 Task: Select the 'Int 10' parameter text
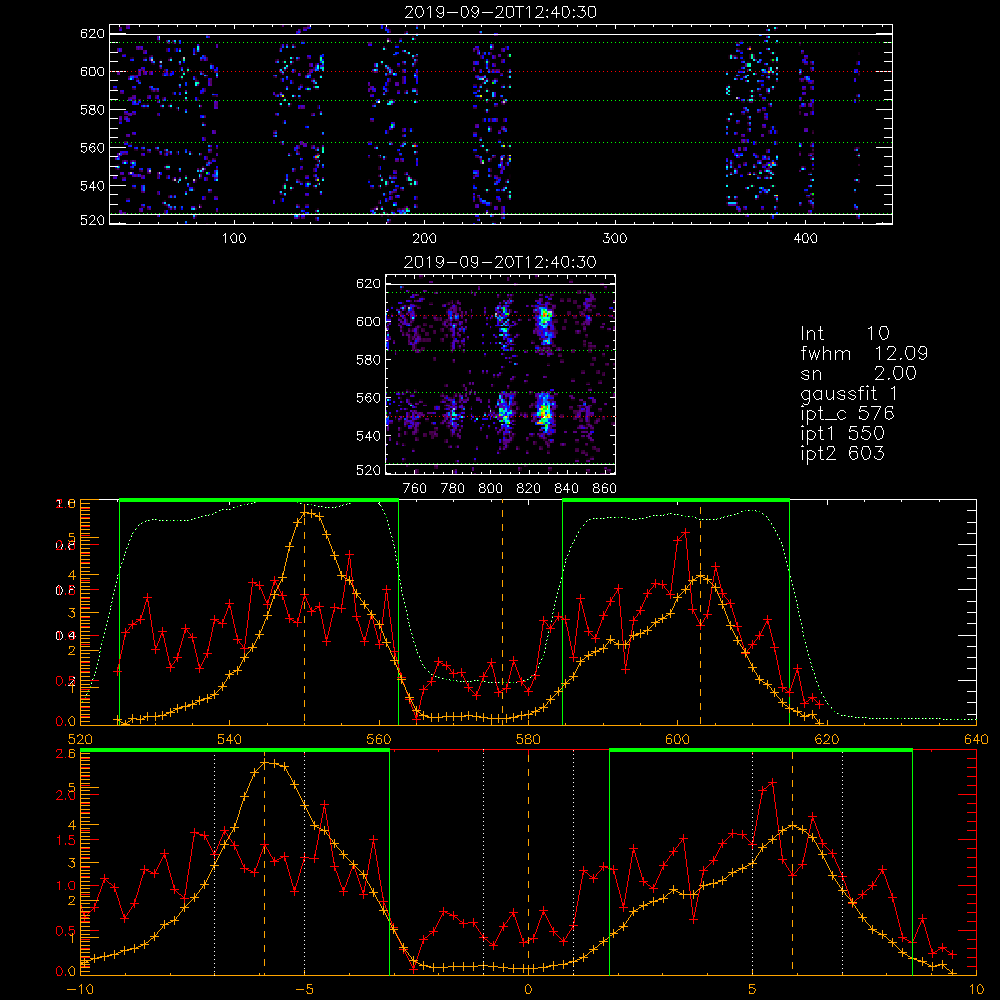pyautogui.click(x=845, y=333)
